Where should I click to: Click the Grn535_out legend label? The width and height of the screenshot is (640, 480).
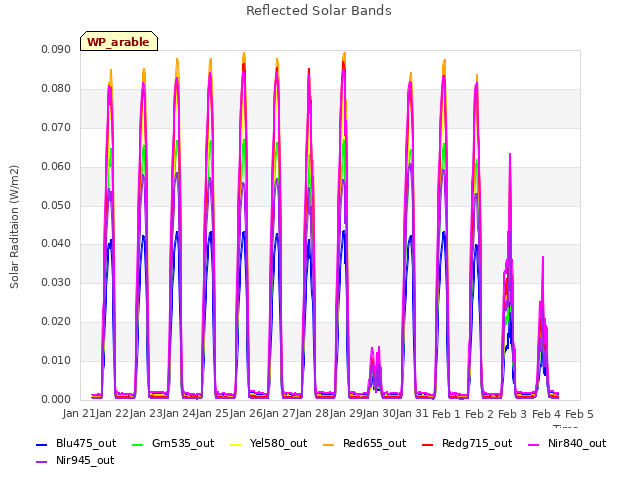coord(183,444)
